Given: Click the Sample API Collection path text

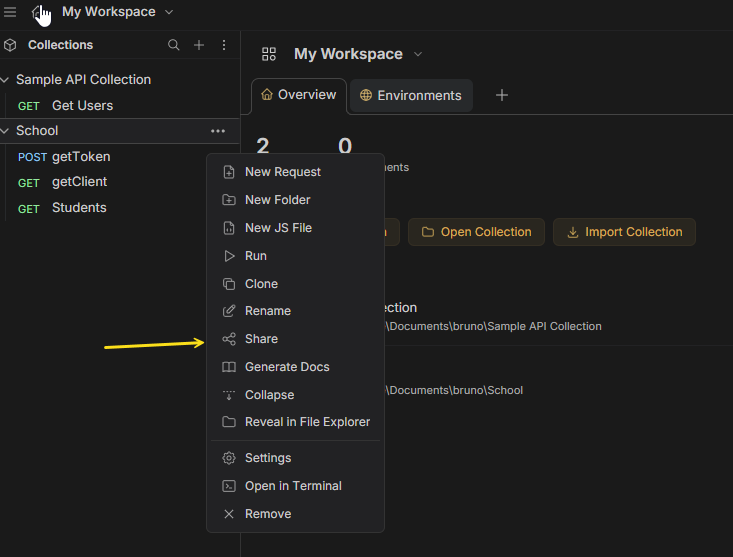Looking at the screenshot, I should click(494, 326).
